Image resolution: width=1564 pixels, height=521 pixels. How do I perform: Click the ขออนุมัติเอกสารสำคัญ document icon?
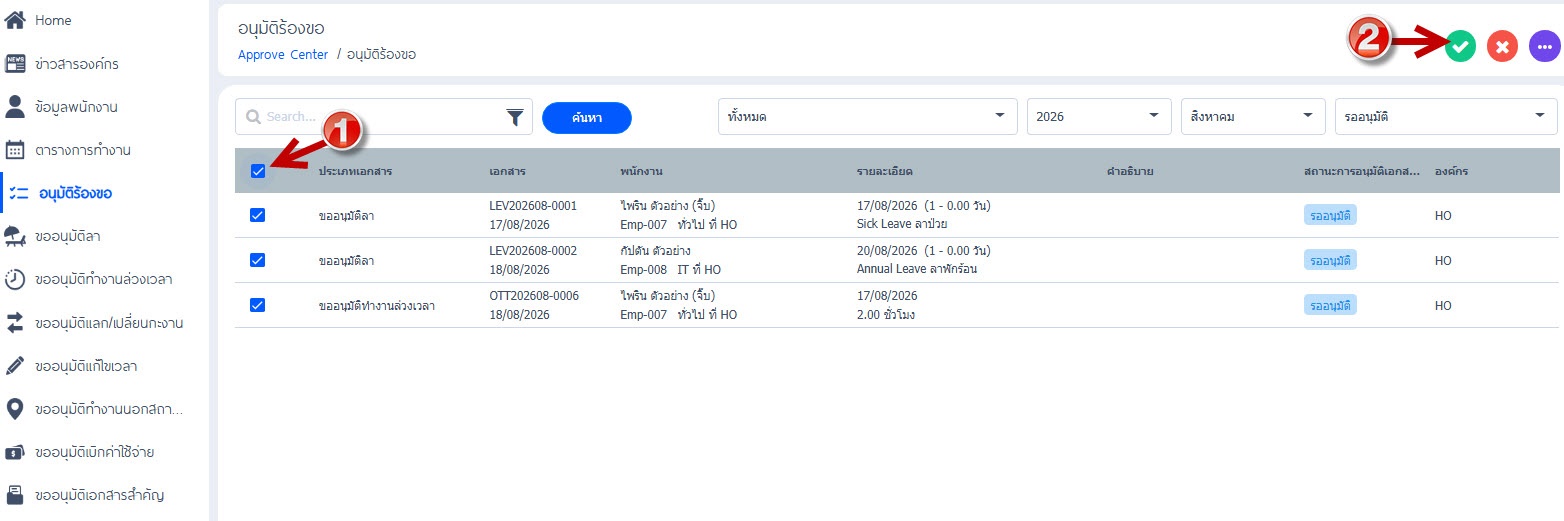(15, 495)
